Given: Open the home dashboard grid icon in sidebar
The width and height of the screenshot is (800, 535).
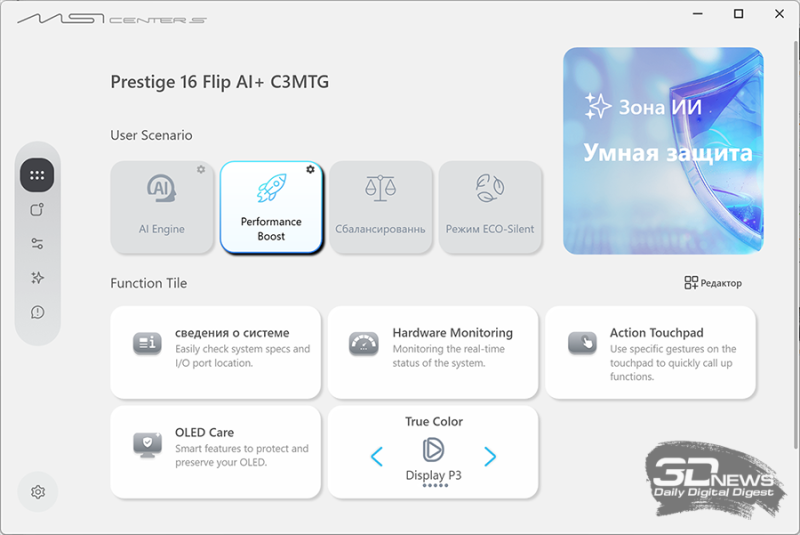Looking at the screenshot, I should 37,175.
